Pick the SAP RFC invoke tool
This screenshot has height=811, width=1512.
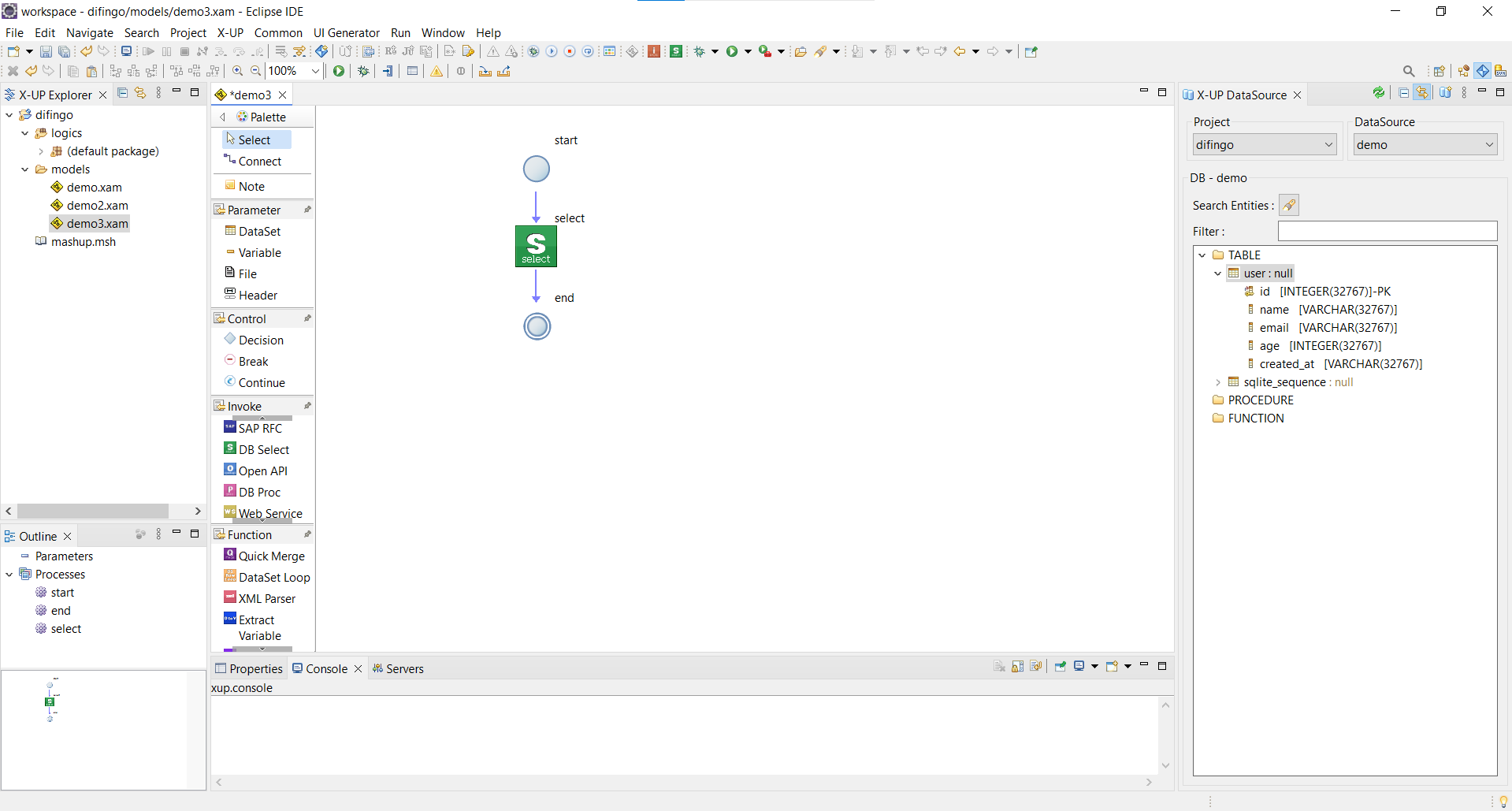point(259,428)
